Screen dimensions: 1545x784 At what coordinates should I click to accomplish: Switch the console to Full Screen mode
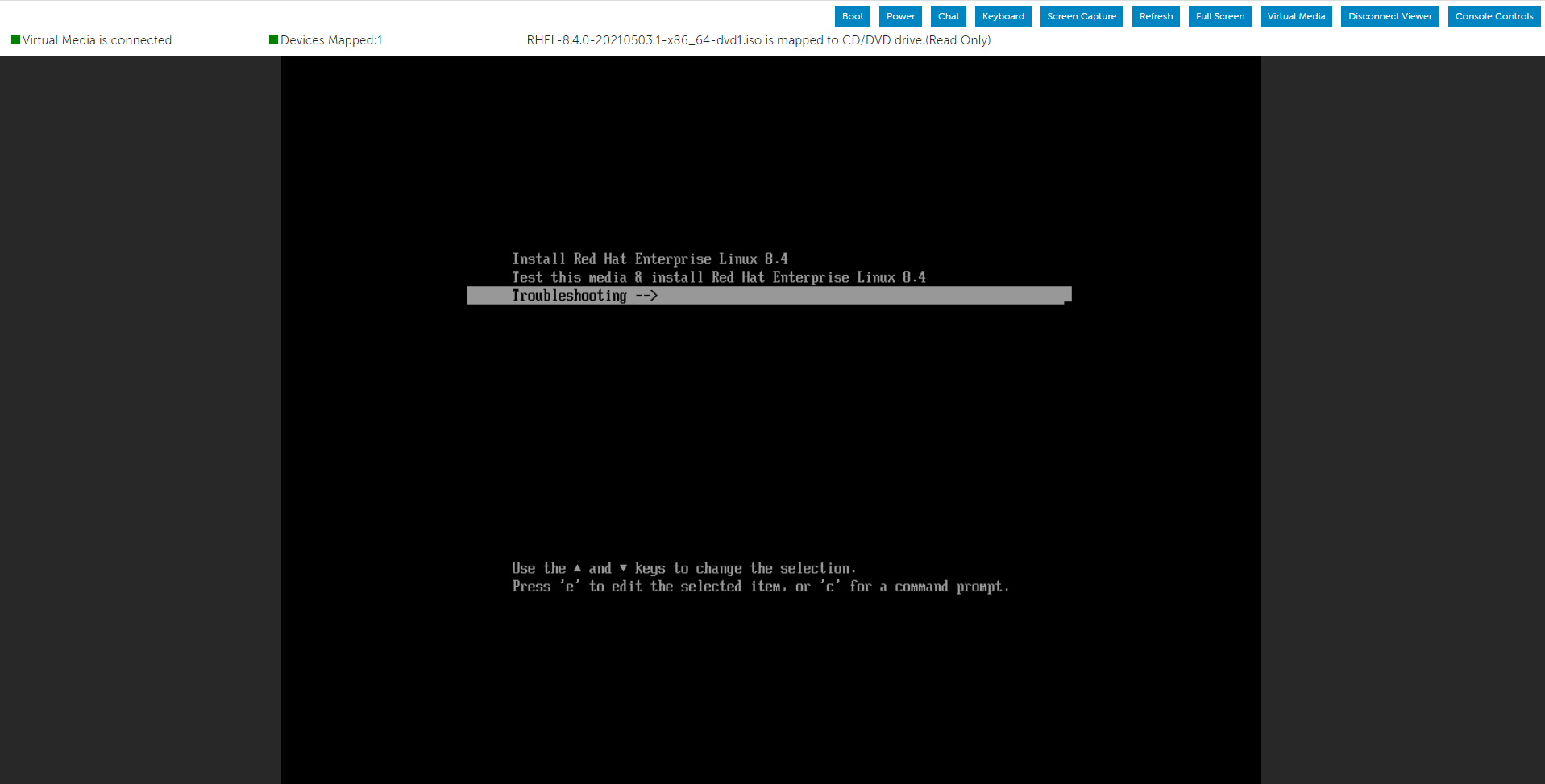click(x=1219, y=15)
